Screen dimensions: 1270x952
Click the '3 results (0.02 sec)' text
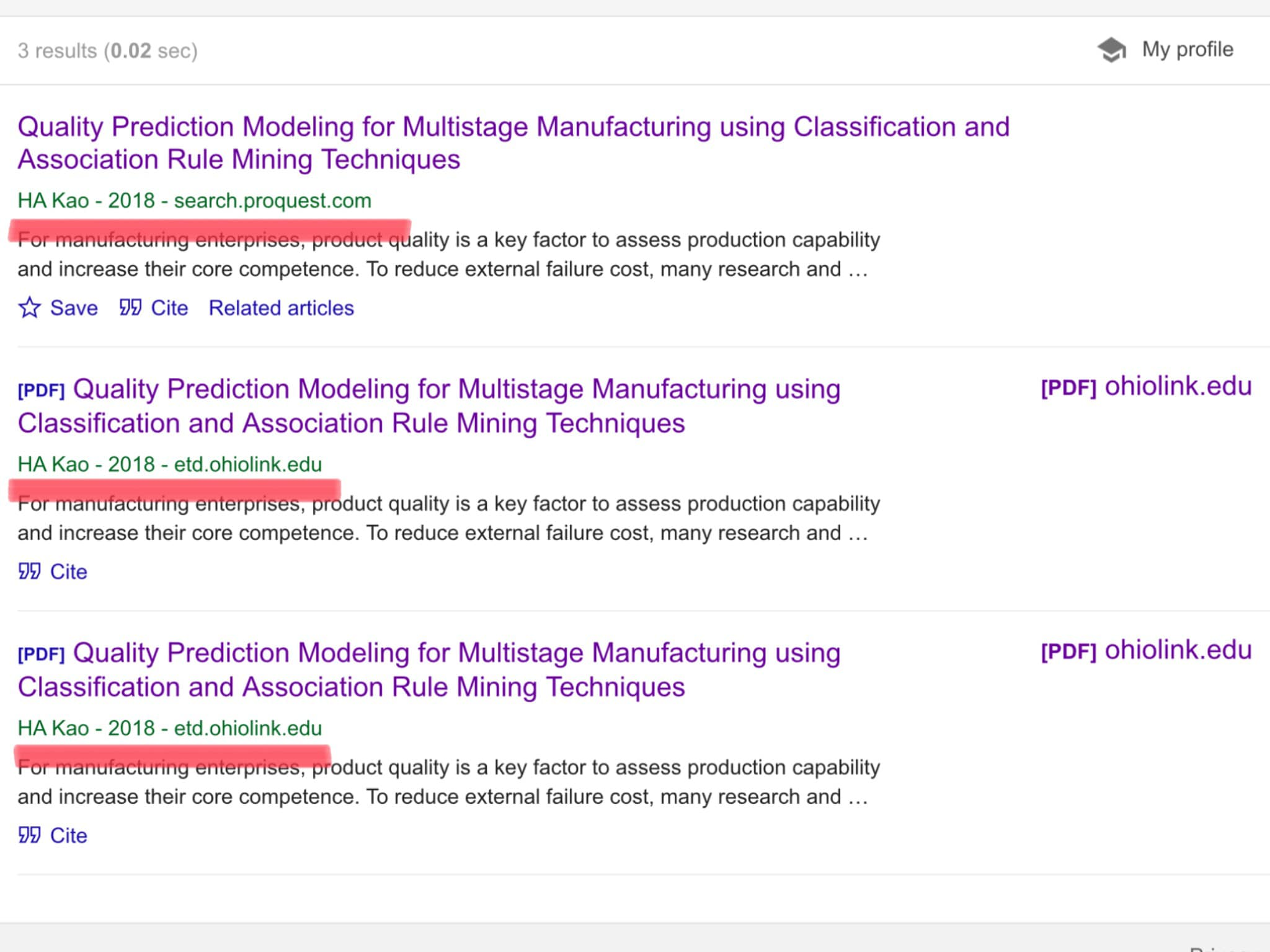pos(107,51)
